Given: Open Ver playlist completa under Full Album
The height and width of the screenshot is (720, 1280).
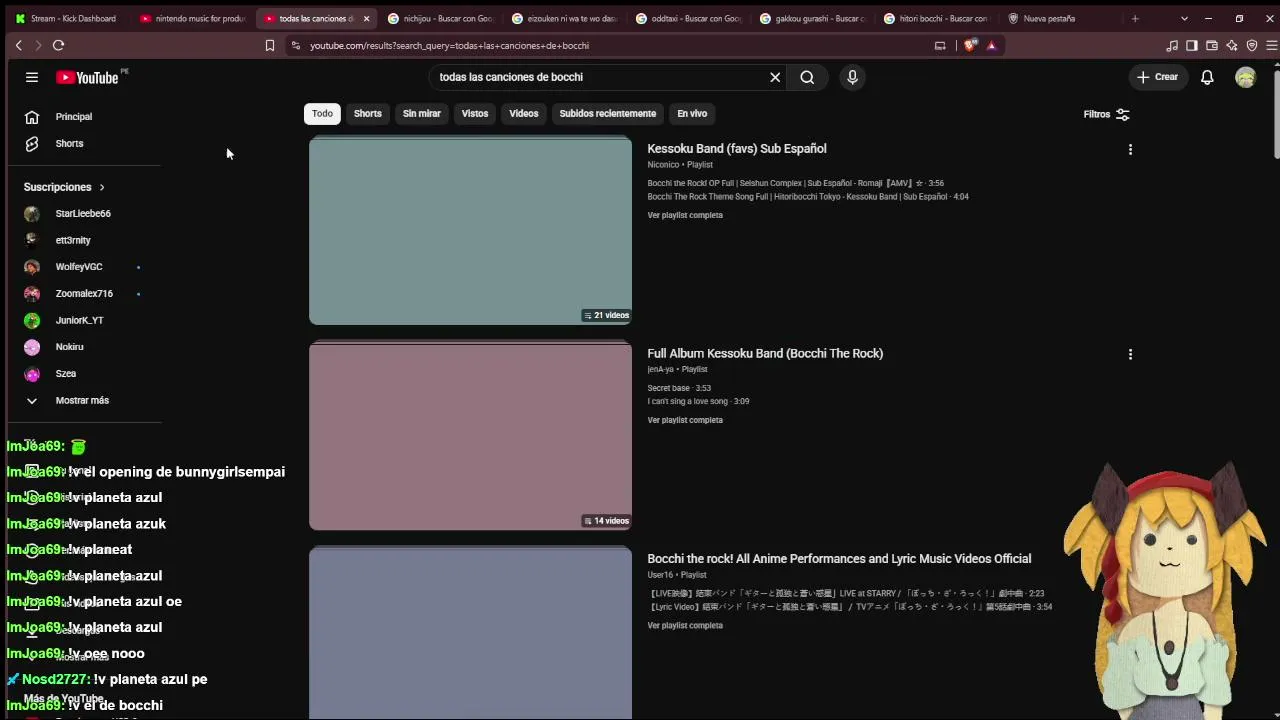Looking at the screenshot, I should coord(685,420).
